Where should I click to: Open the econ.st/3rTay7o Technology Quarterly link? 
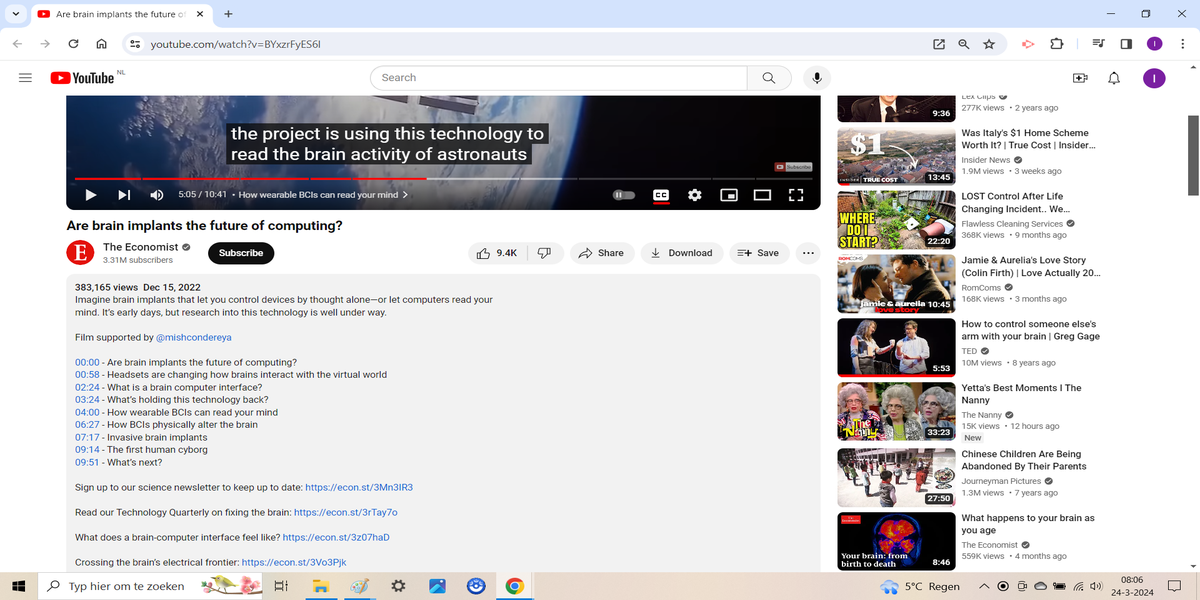346,513
